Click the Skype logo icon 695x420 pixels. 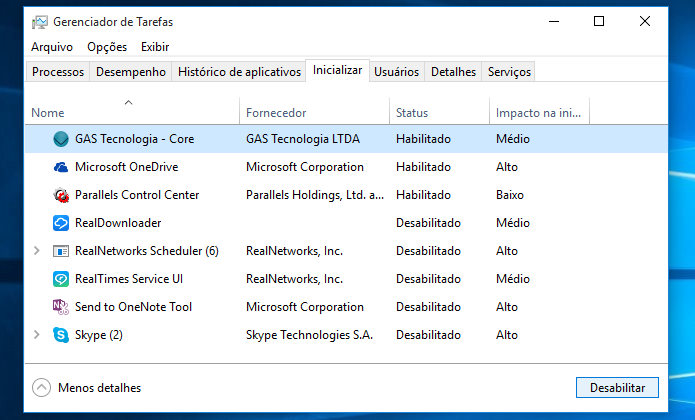(x=61, y=335)
